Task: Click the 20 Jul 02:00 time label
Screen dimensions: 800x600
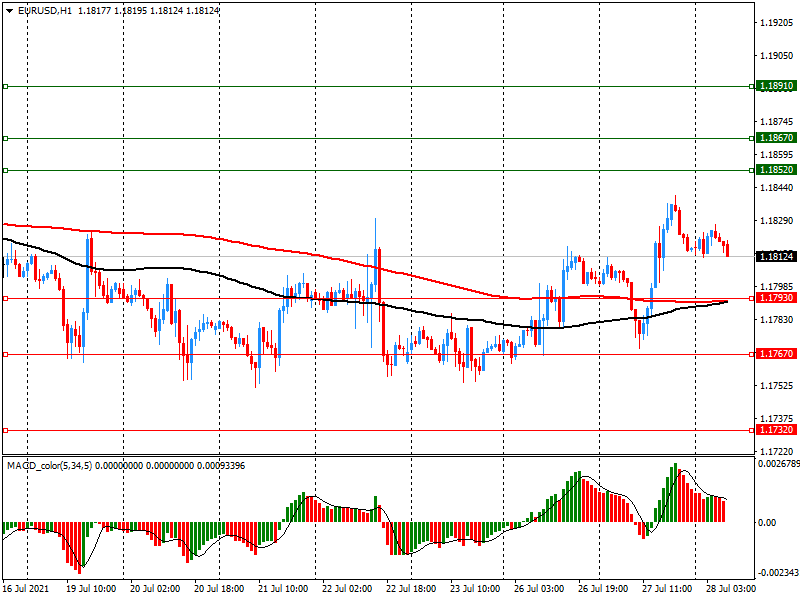Action: (155, 589)
